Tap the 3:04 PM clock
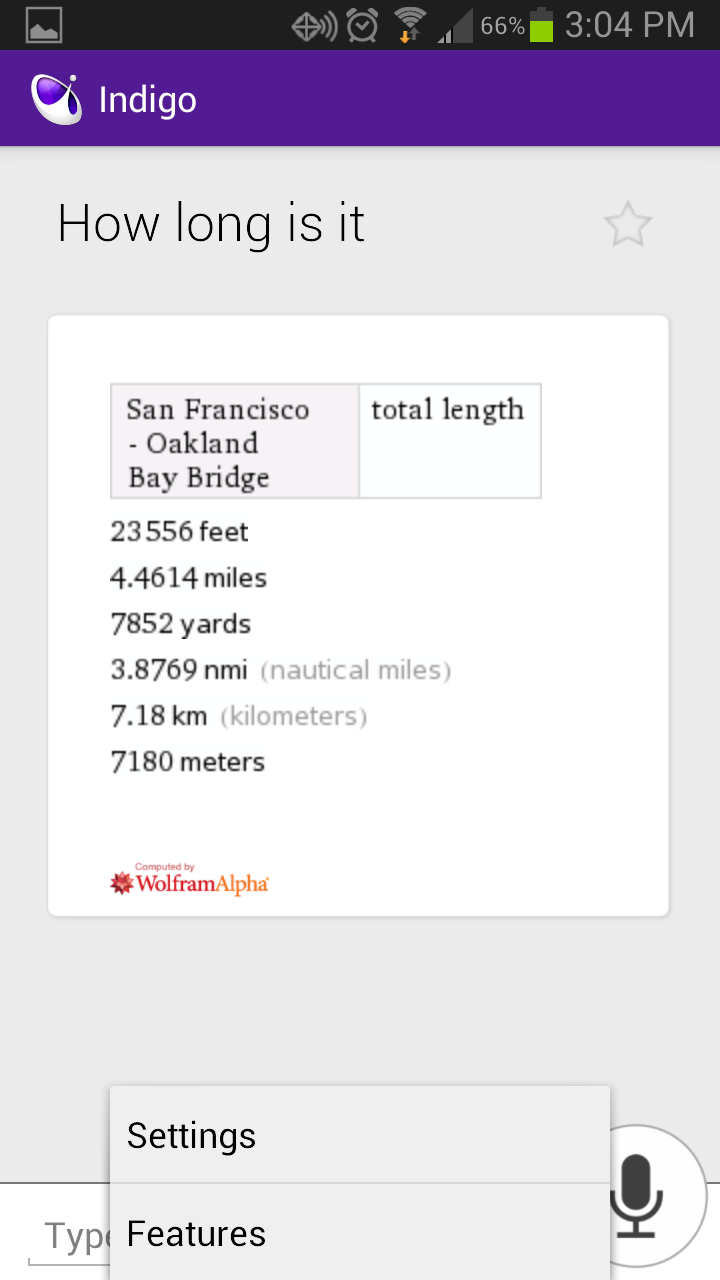 [x=629, y=25]
